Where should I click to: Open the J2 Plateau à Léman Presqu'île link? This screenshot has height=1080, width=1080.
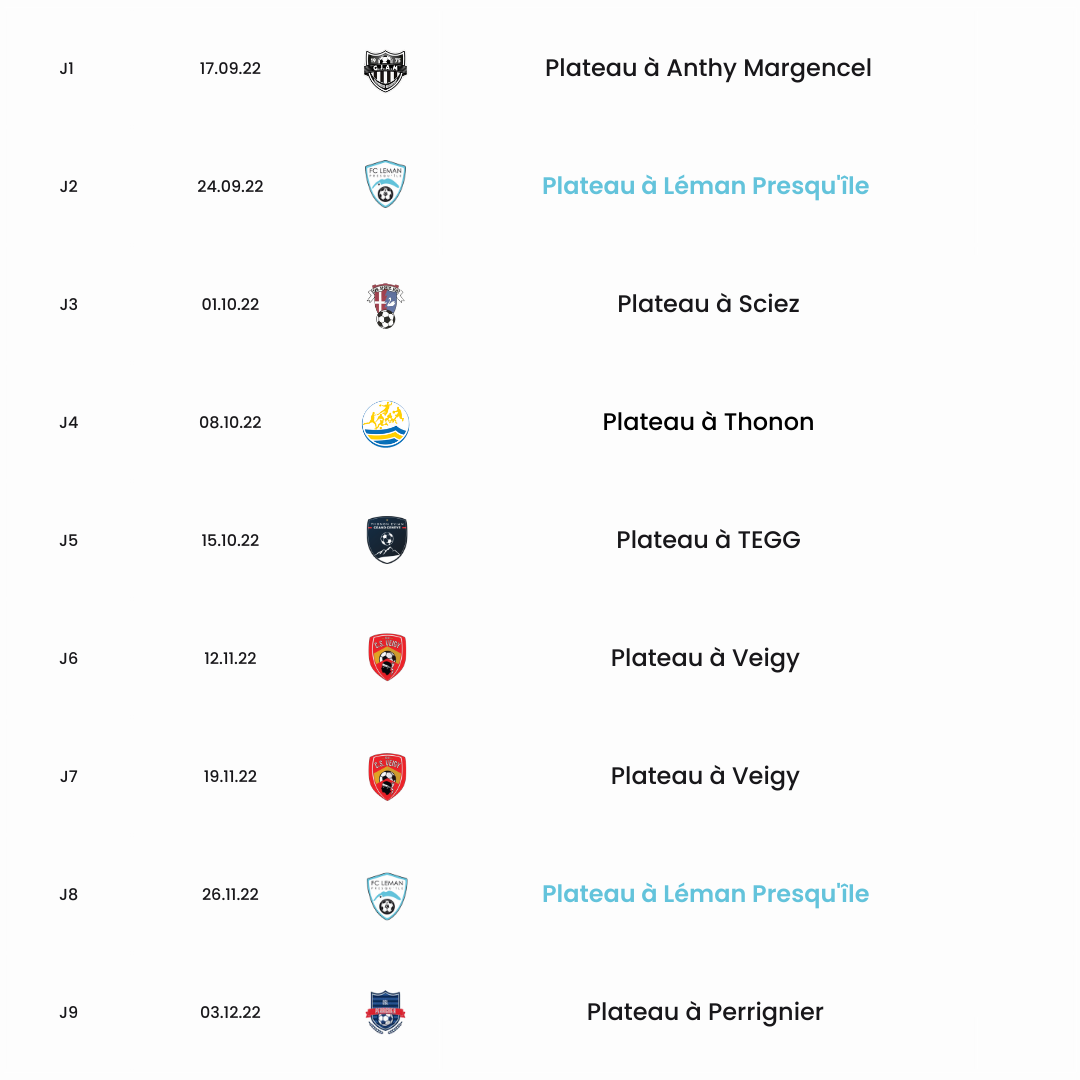(705, 186)
